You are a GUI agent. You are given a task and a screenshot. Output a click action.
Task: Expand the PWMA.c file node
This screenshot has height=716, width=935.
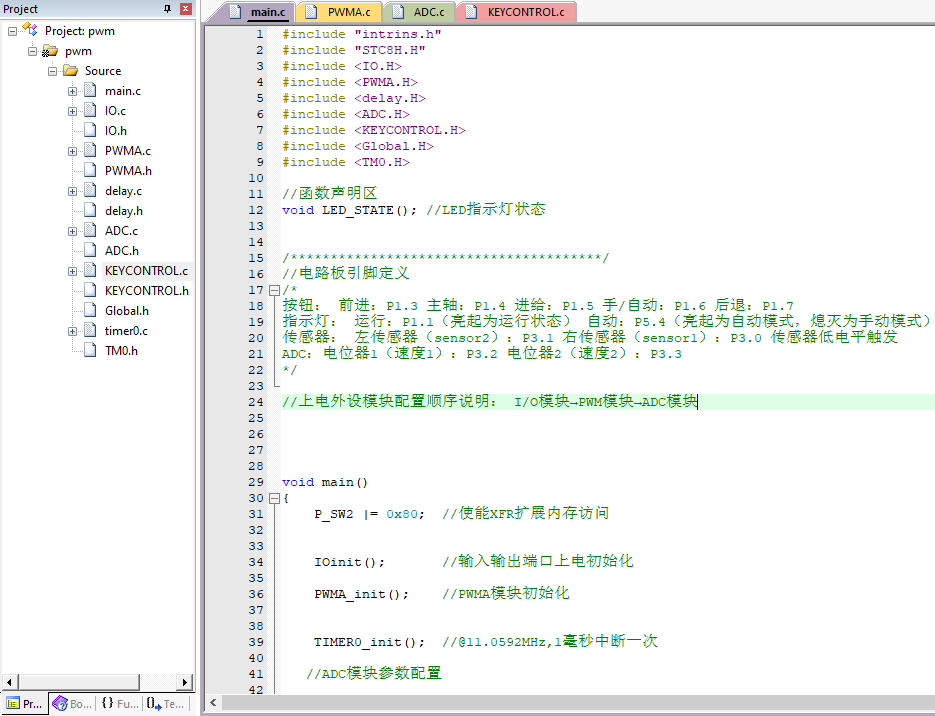click(x=72, y=151)
